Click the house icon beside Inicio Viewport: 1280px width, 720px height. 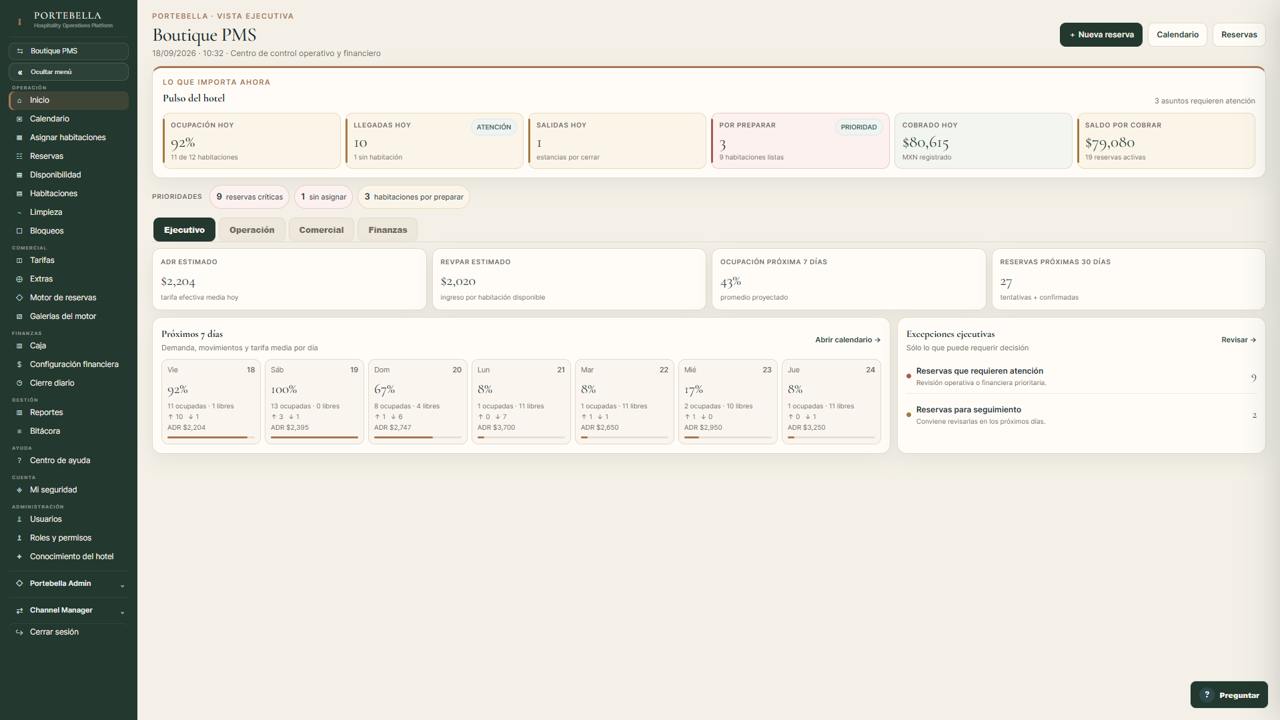point(19,100)
